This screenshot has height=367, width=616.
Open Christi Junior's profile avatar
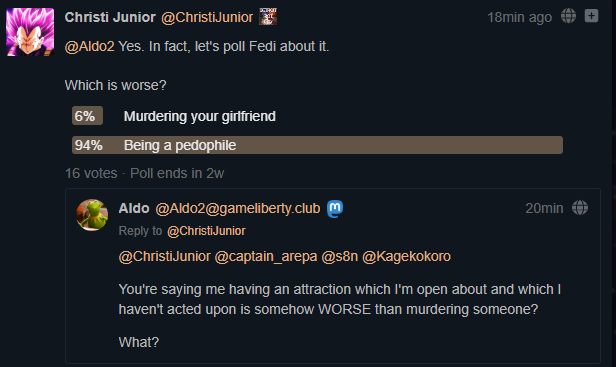click(30, 32)
